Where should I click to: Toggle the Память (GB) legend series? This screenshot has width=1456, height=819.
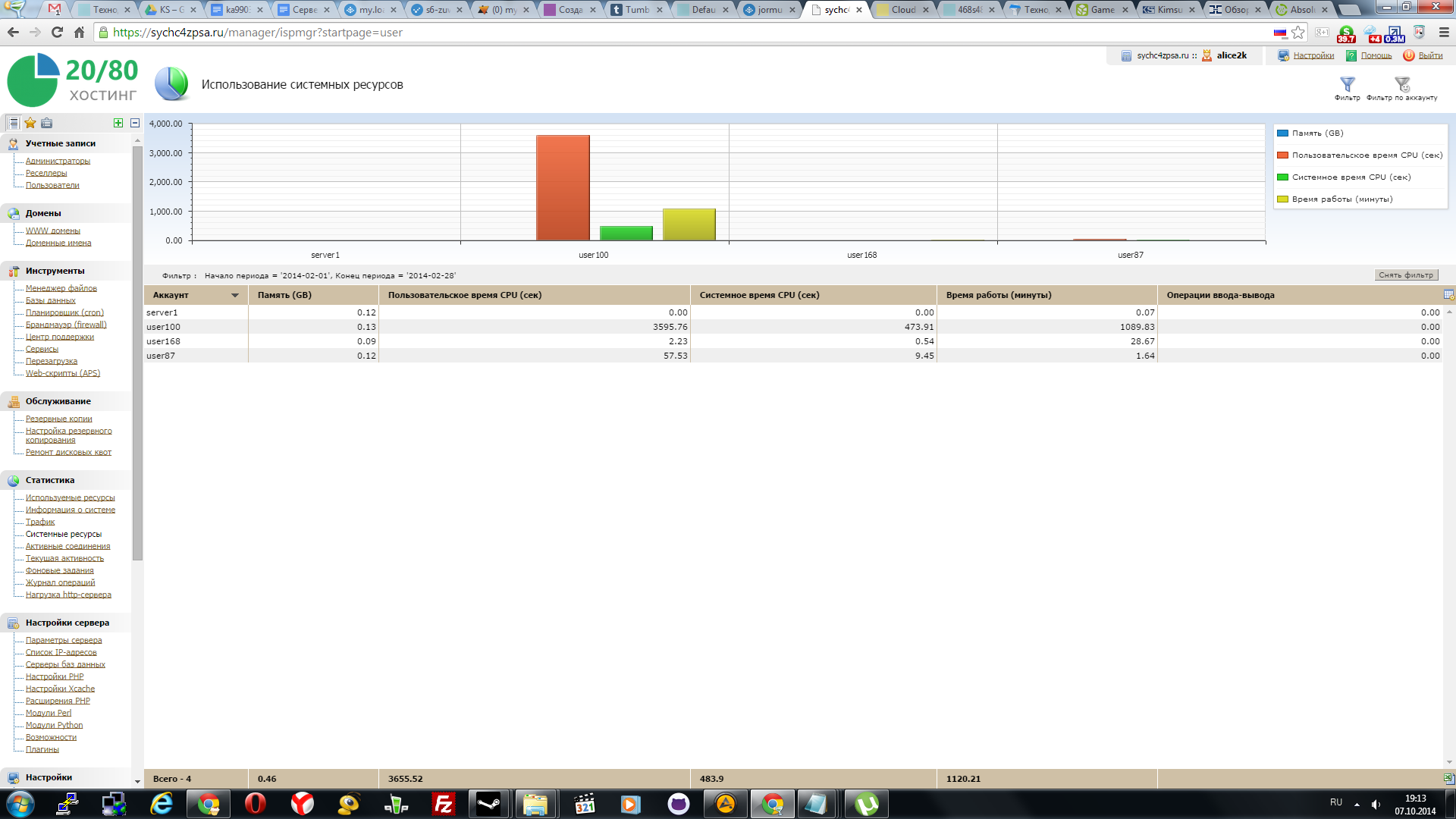(1317, 133)
